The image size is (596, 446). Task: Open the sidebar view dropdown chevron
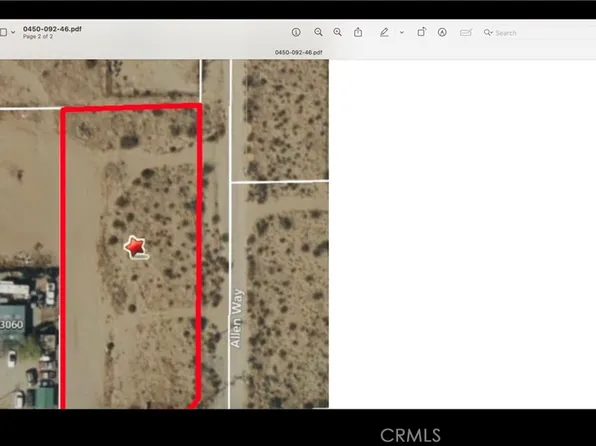(x=13, y=32)
